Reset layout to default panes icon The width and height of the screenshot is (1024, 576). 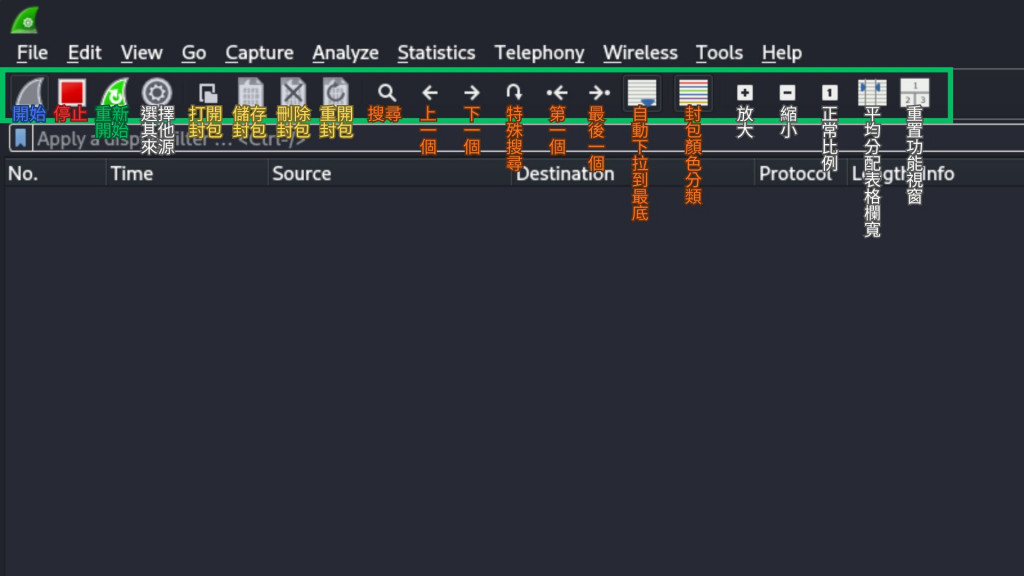click(914, 93)
